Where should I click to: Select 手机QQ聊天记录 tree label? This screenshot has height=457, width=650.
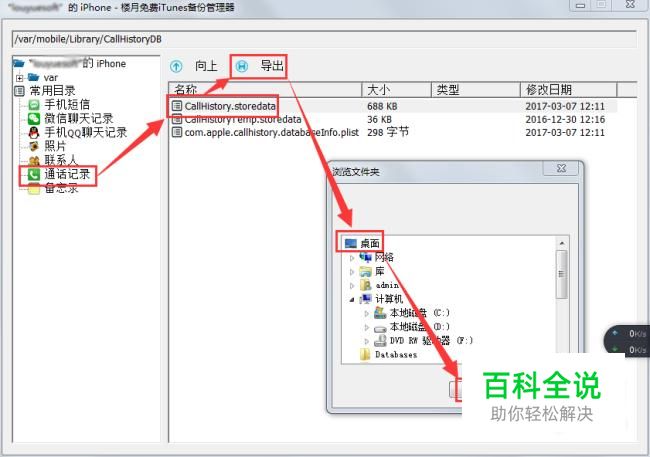(x=86, y=132)
